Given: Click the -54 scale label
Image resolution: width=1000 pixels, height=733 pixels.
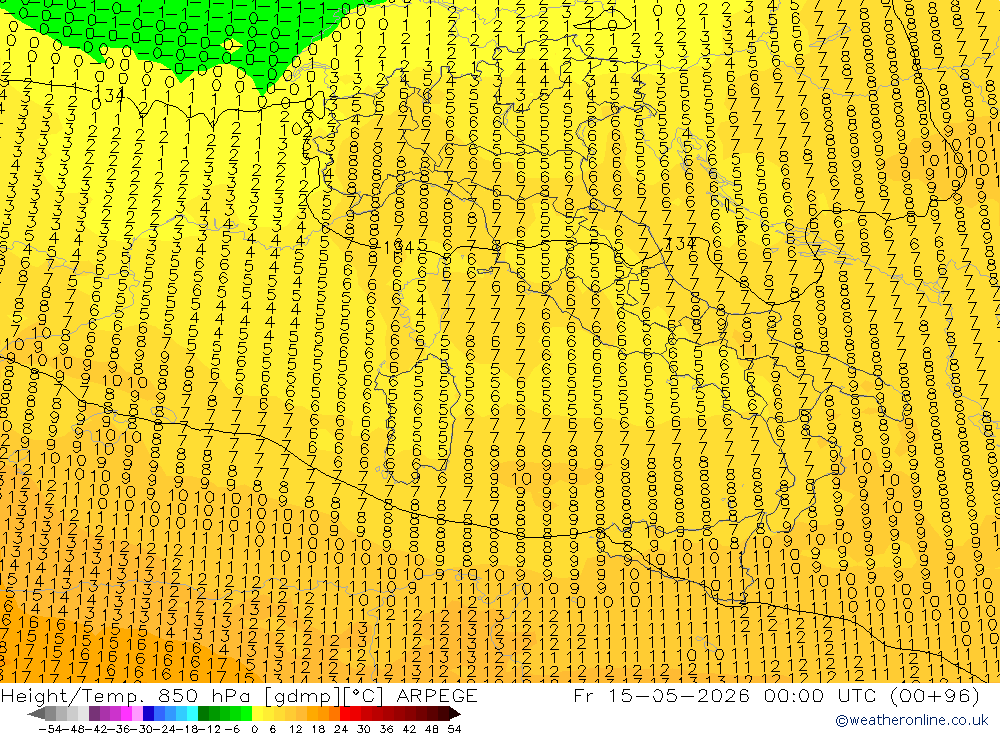Looking at the screenshot, I should pyautogui.click(x=50, y=729).
